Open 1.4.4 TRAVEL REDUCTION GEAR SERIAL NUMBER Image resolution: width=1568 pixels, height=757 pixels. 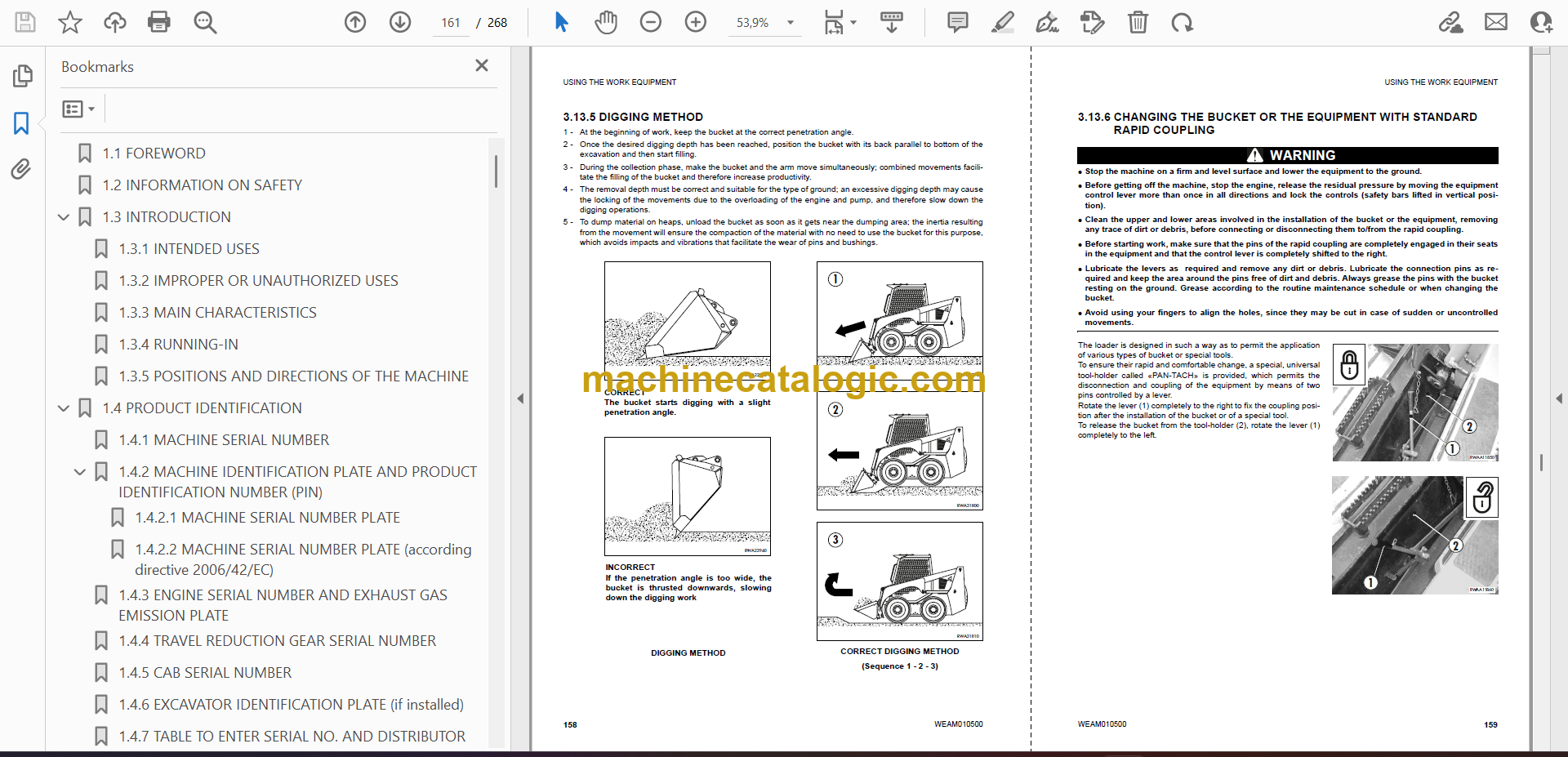277,641
